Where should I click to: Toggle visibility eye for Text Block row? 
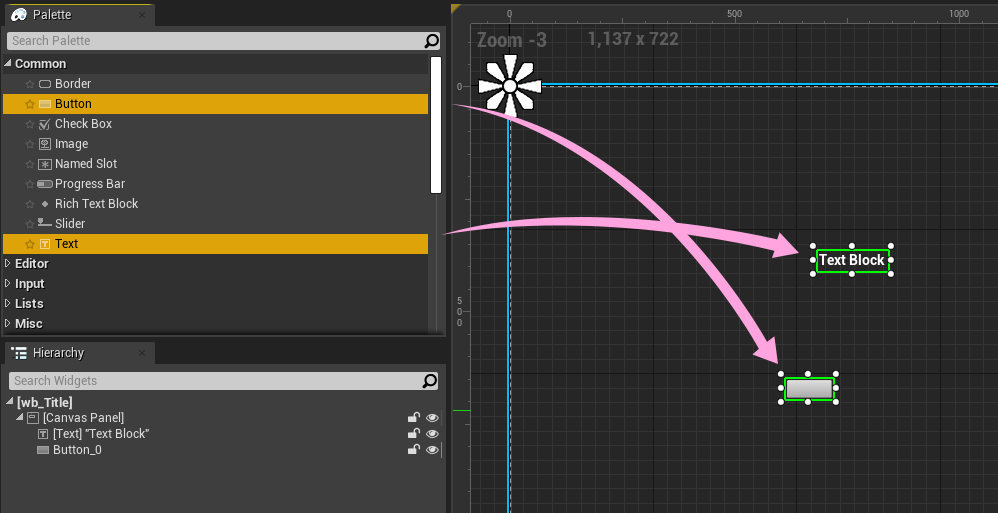[x=433, y=434]
